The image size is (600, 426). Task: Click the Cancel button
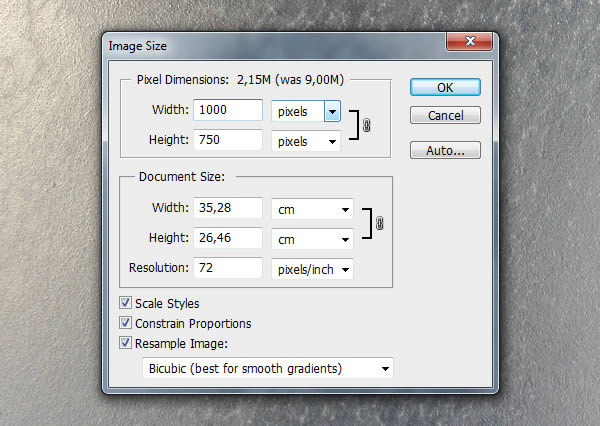(445, 115)
